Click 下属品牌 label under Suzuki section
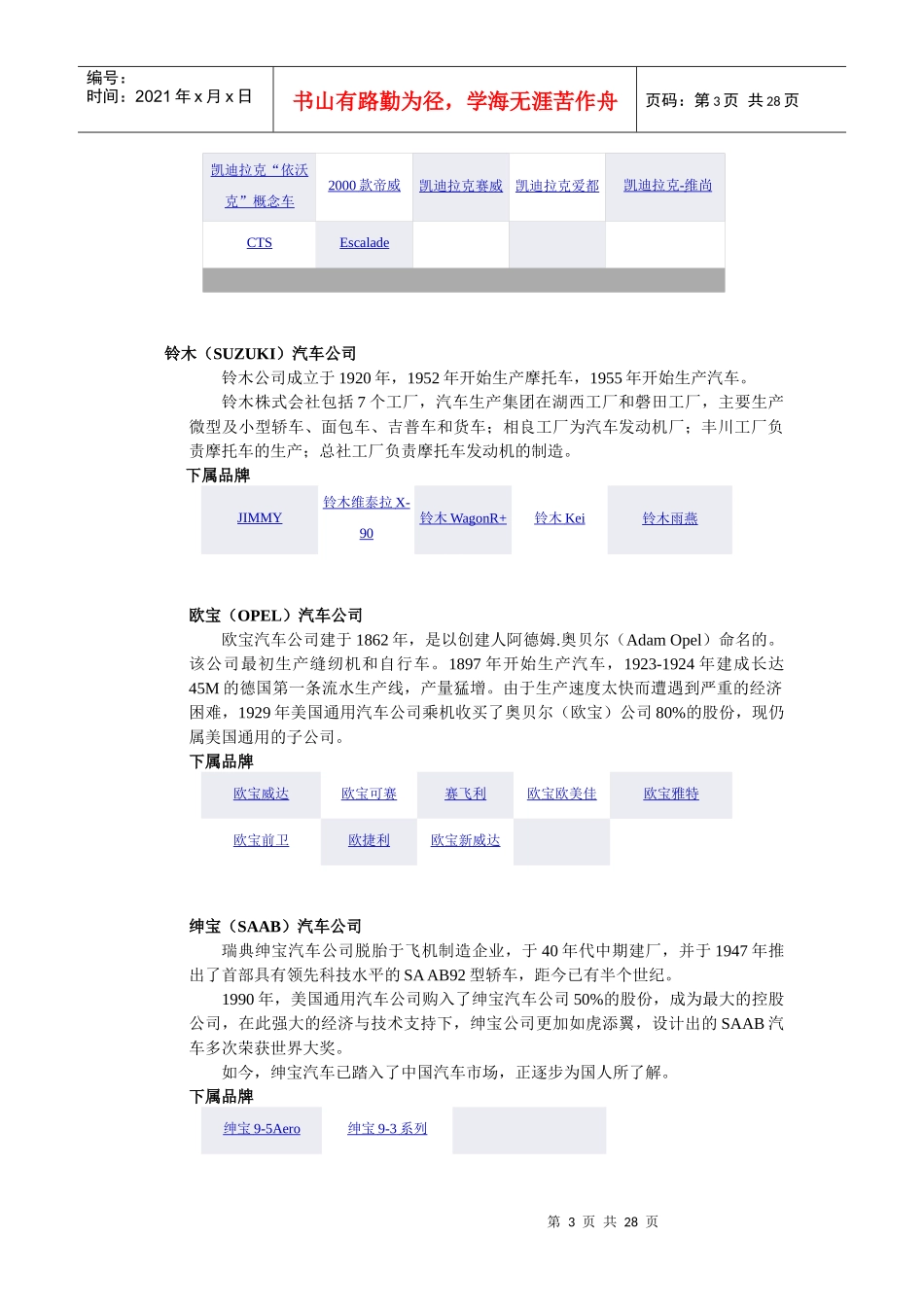924x1307 pixels. pos(218,476)
